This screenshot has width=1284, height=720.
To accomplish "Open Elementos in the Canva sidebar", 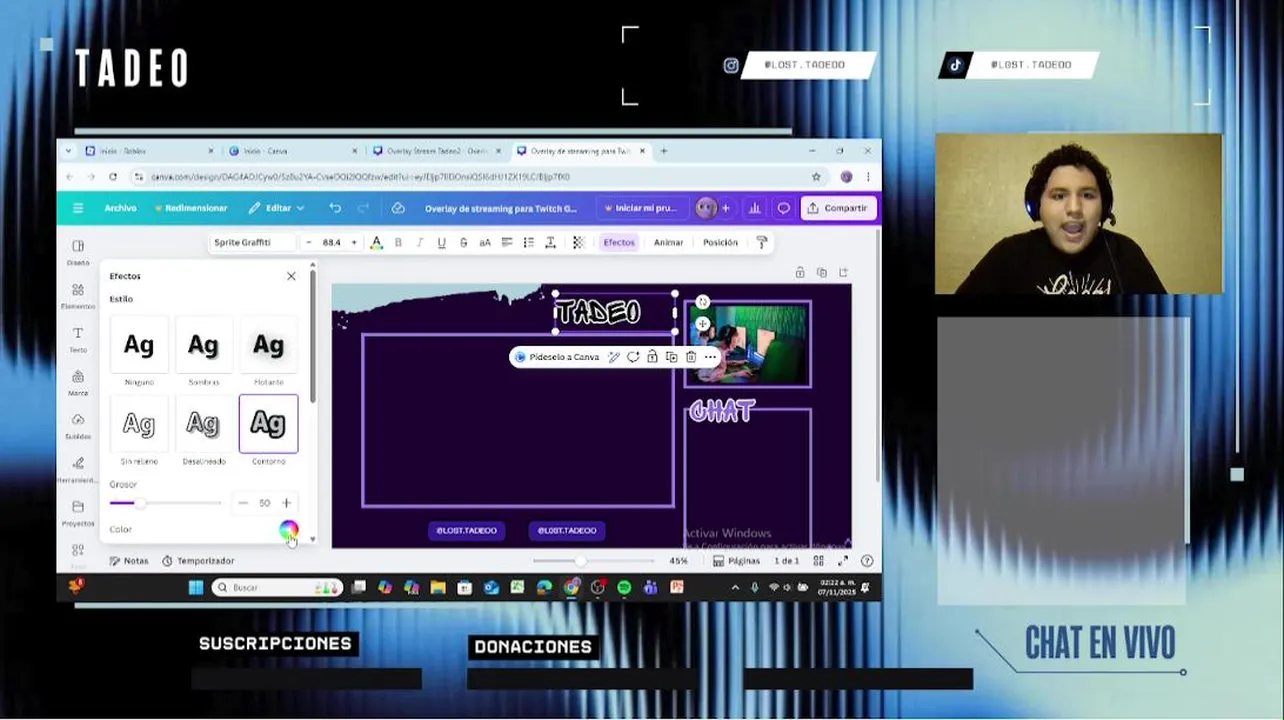I will (78, 296).
